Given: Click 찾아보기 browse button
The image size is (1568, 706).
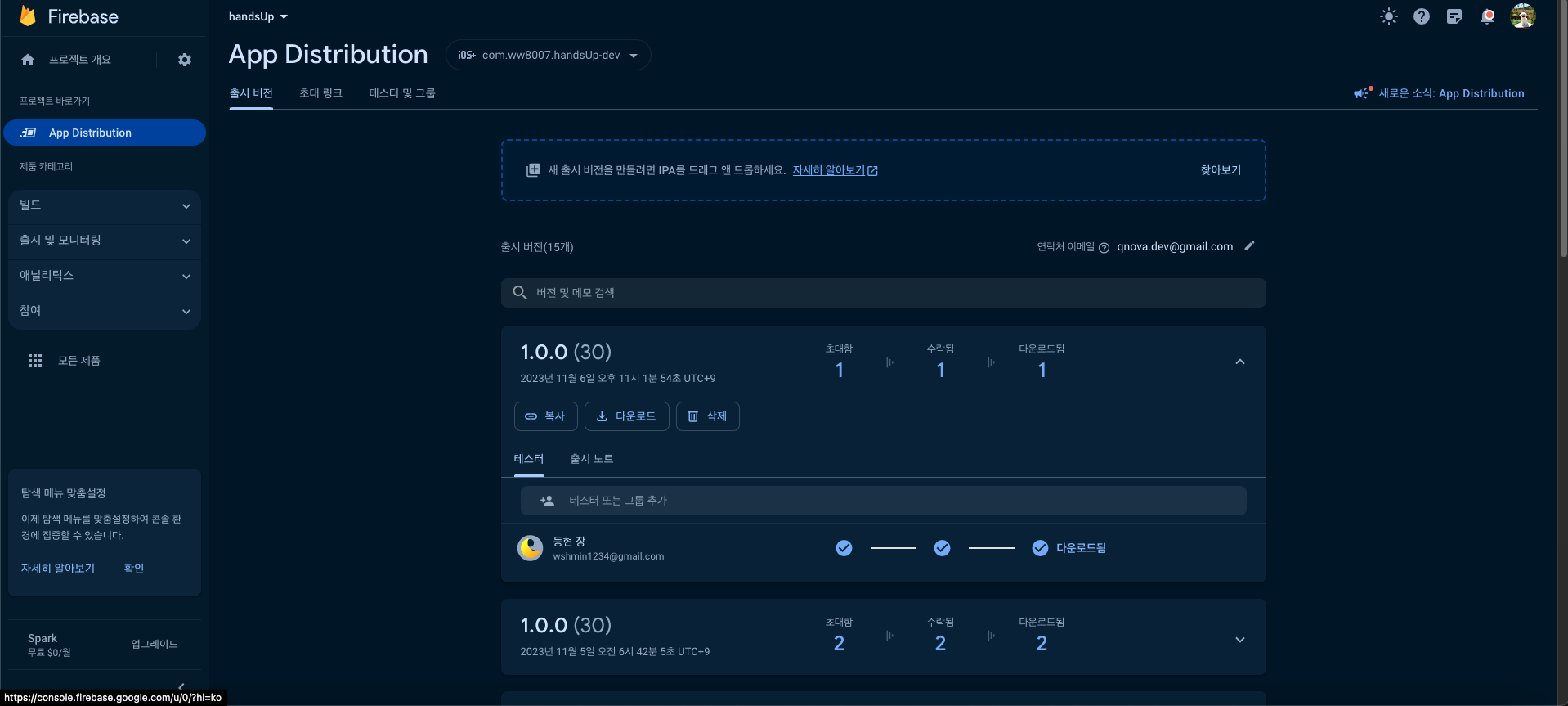Looking at the screenshot, I should point(1221,170).
